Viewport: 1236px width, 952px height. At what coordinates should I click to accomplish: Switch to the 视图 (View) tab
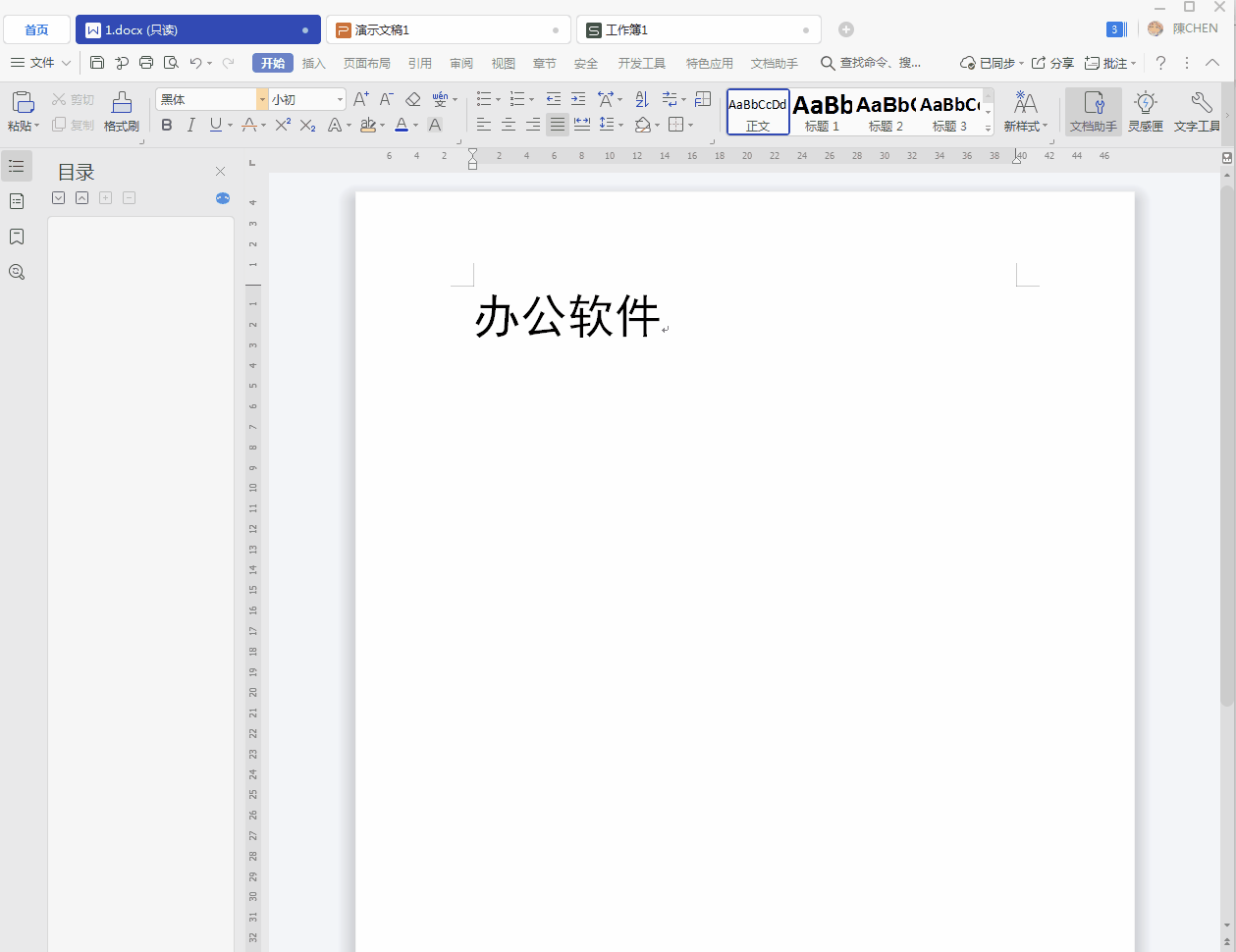(504, 63)
